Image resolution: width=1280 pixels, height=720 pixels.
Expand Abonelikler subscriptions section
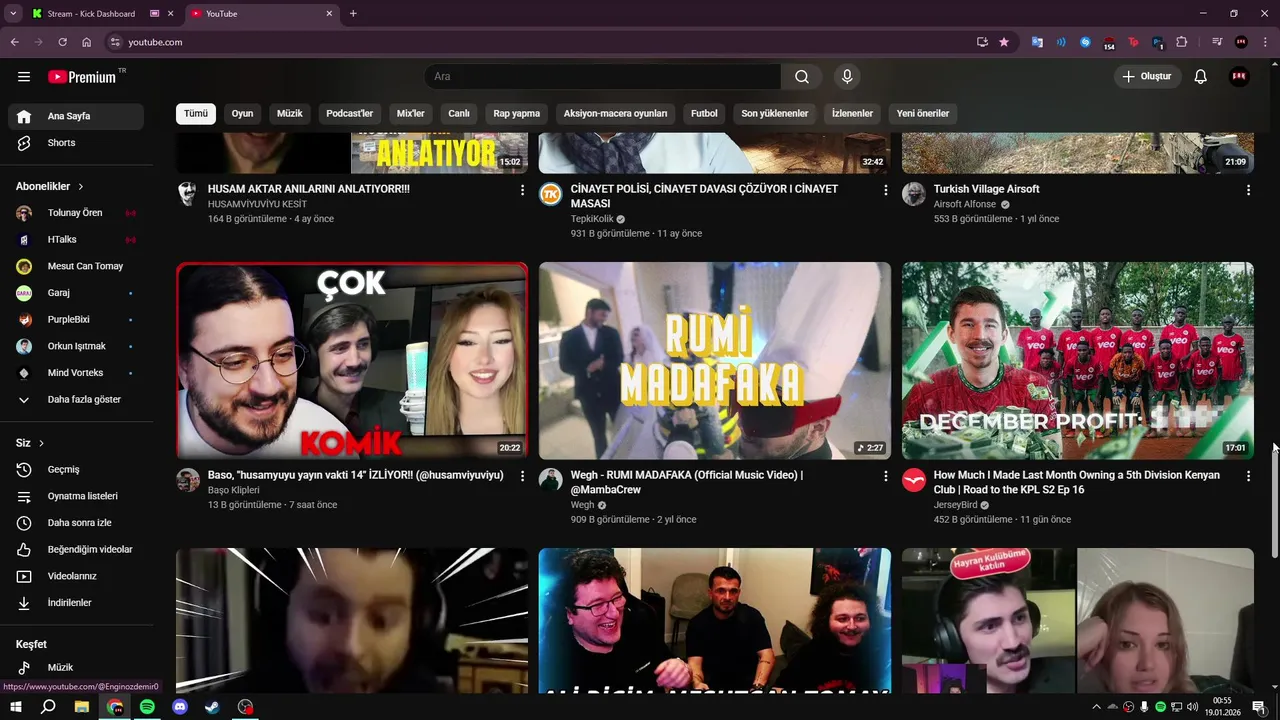50,187
